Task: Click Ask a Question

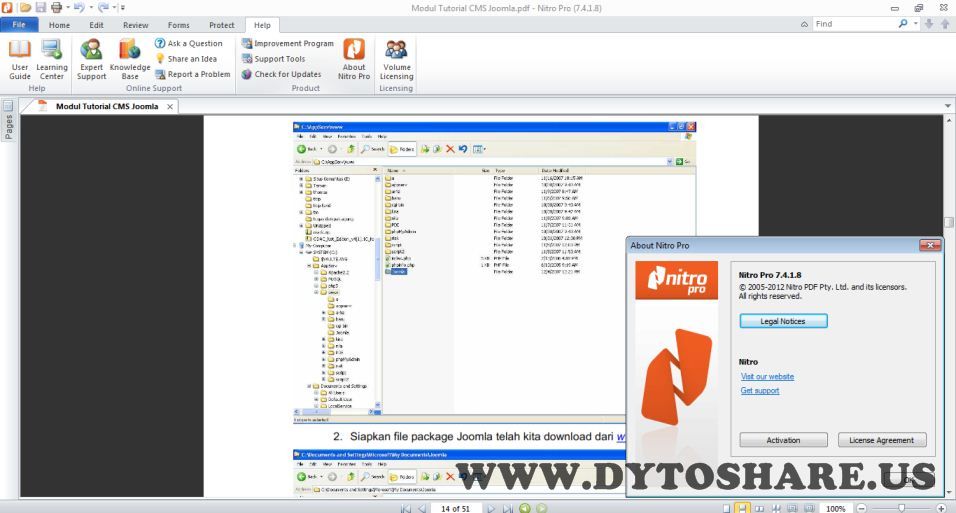Action: pyautogui.click(x=188, y=43)
